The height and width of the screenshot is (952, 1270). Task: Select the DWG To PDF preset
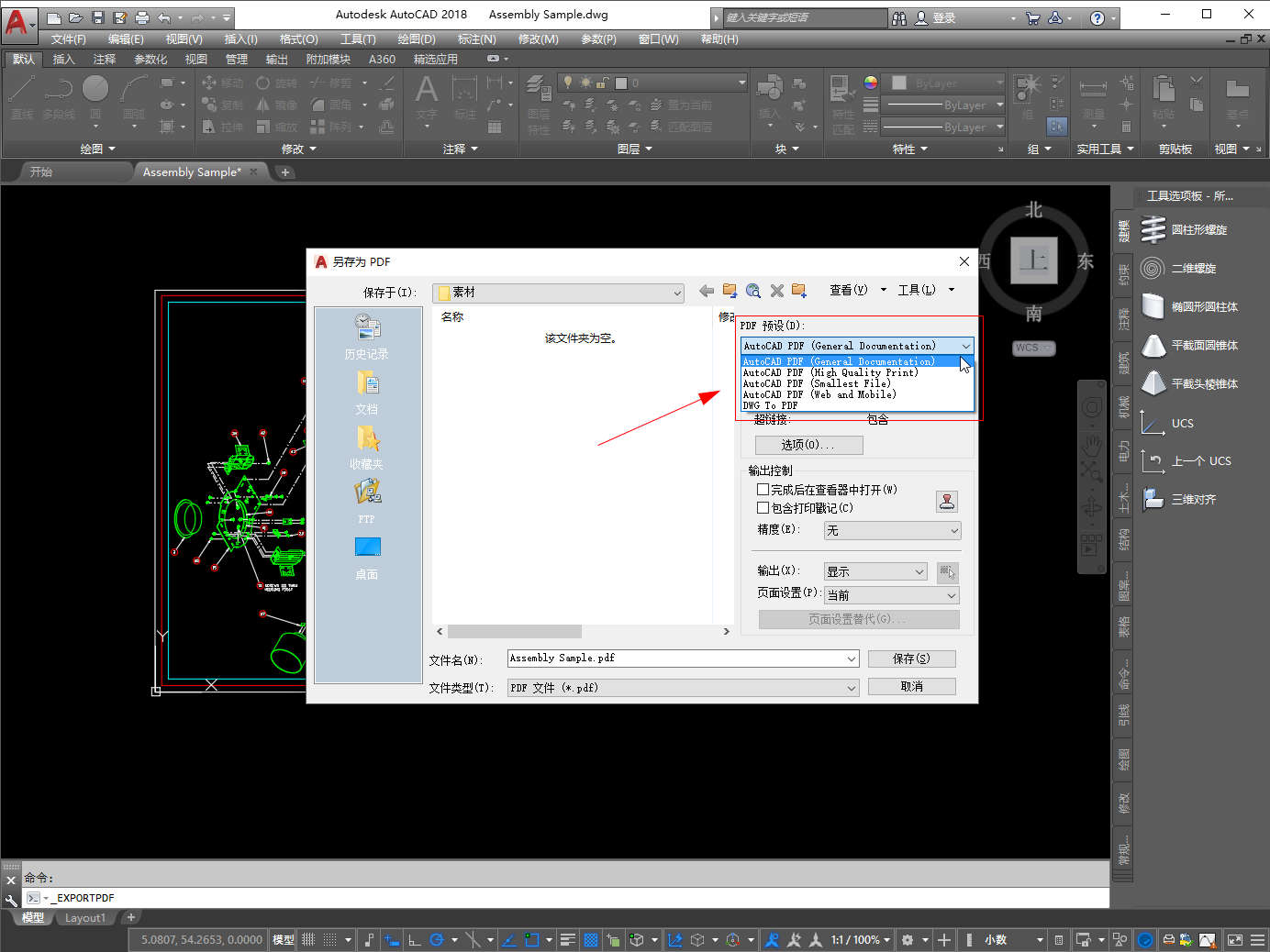pyautogui.click(x=857, y=405)
